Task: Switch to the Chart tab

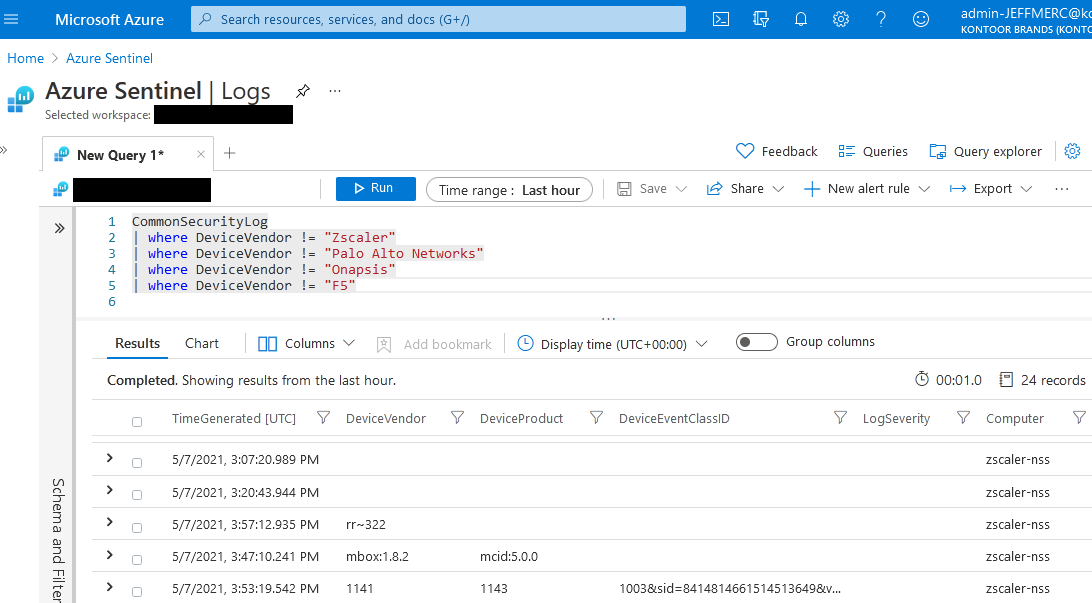Action: (201, 343)
